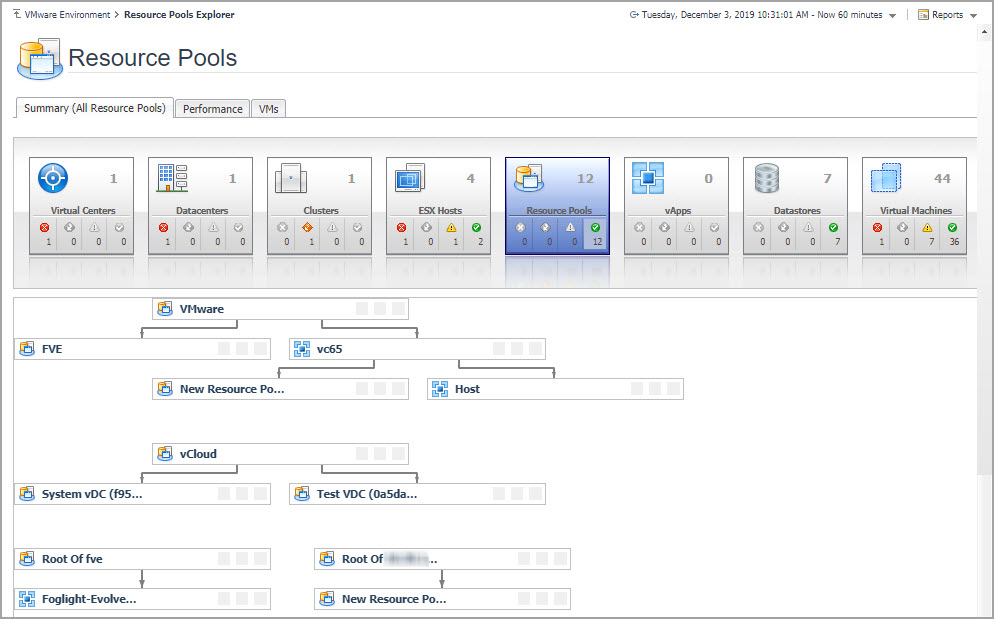Open the Virtual Machines tile icon
The image size is (994, 619).
click(x=886, y=179)
